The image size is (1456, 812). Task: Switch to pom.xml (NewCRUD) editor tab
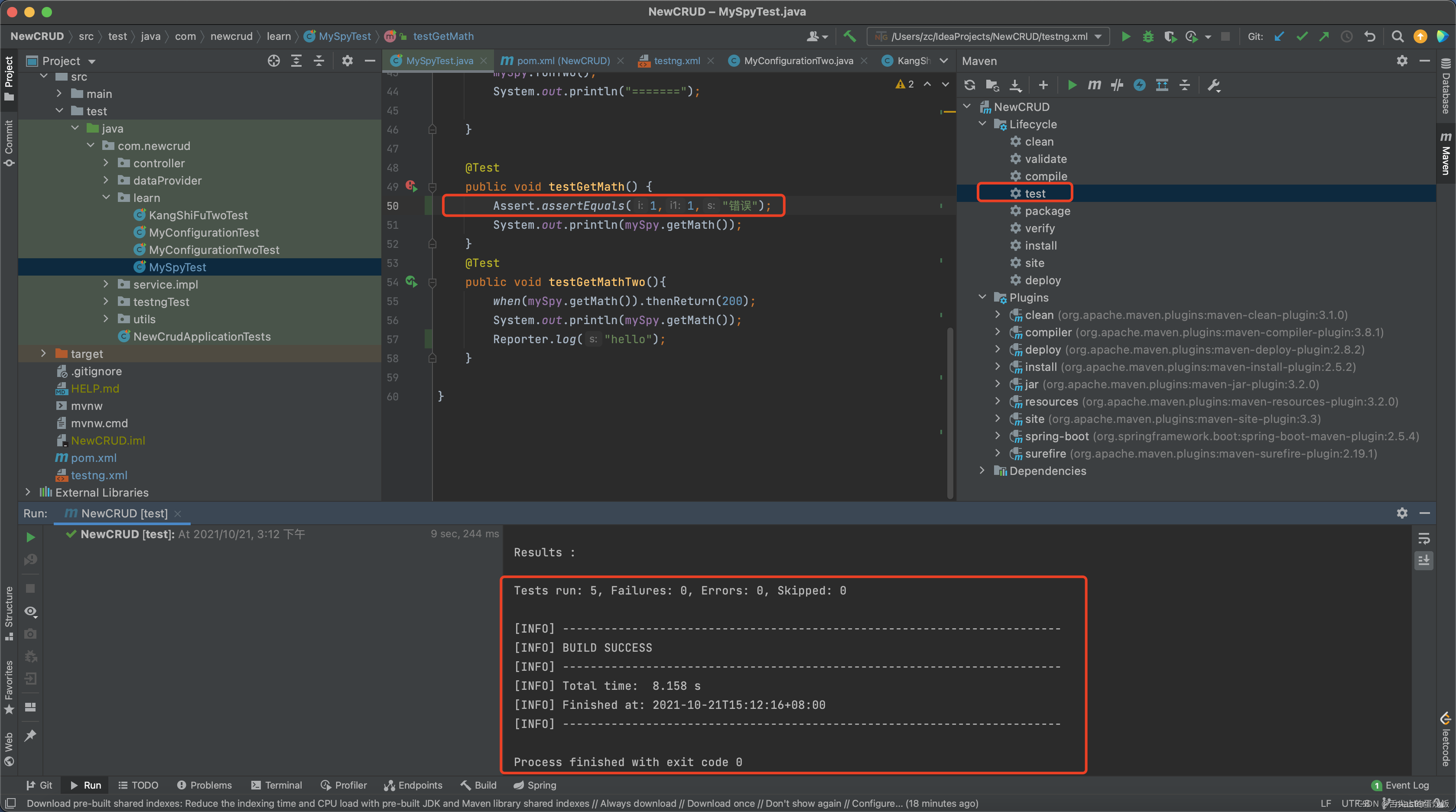click(562, 61)
